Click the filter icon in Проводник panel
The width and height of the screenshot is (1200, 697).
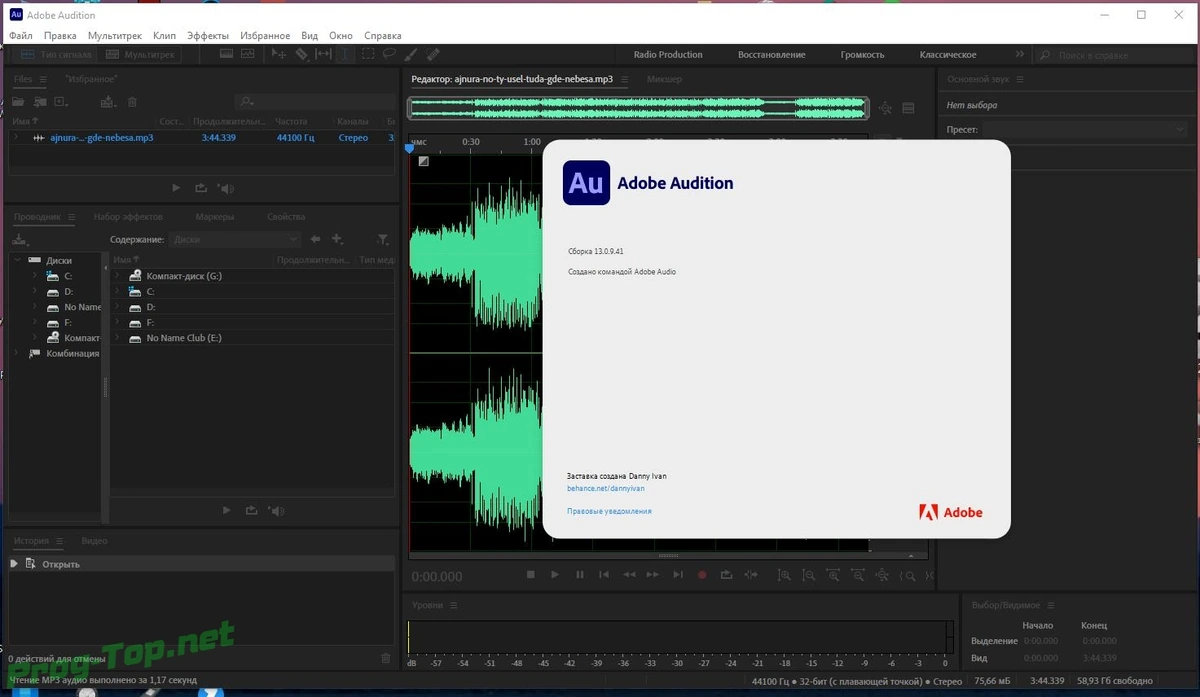click(x=382, y=239)
